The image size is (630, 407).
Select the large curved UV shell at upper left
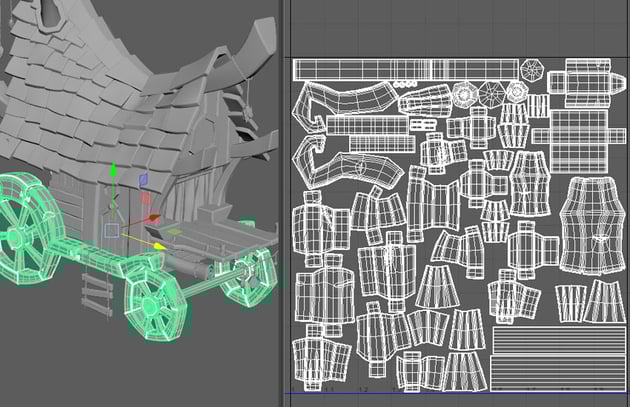(x=350, y=103)
